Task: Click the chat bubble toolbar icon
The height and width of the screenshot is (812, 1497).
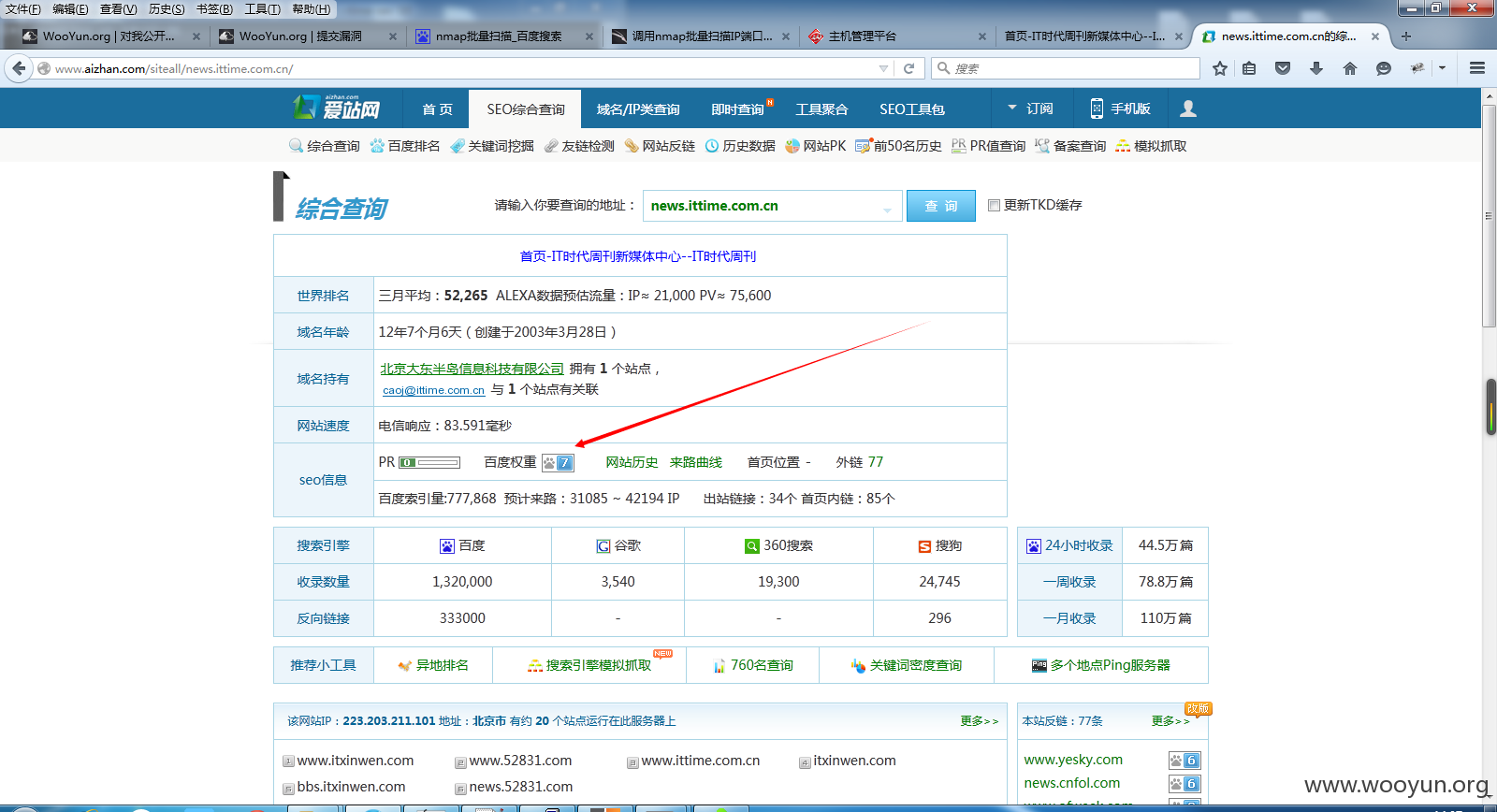Action: pyautogui.click(x=1384, y=68)
